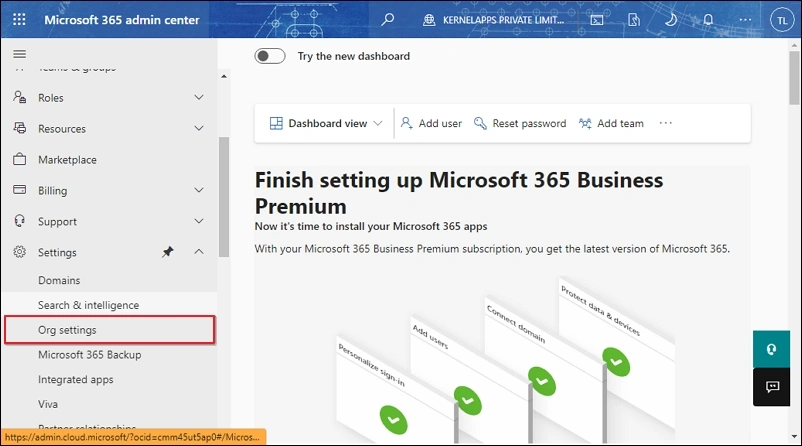Viewport: 802px width, 446px height.
Task: Click the navigation pane scrollbar thumb
Action: [224, 197]
